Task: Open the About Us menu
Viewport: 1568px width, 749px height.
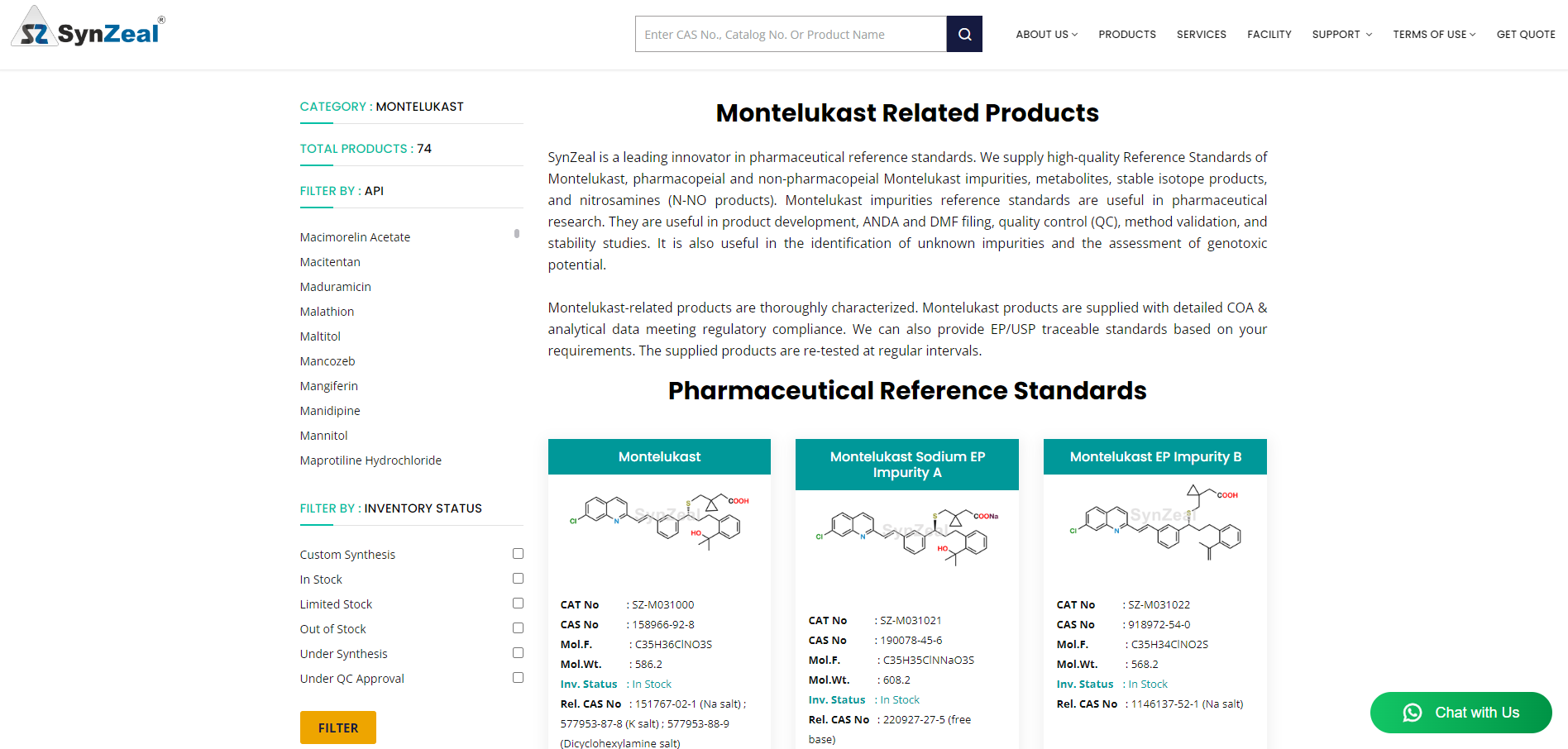Action: coord(1046,34)
